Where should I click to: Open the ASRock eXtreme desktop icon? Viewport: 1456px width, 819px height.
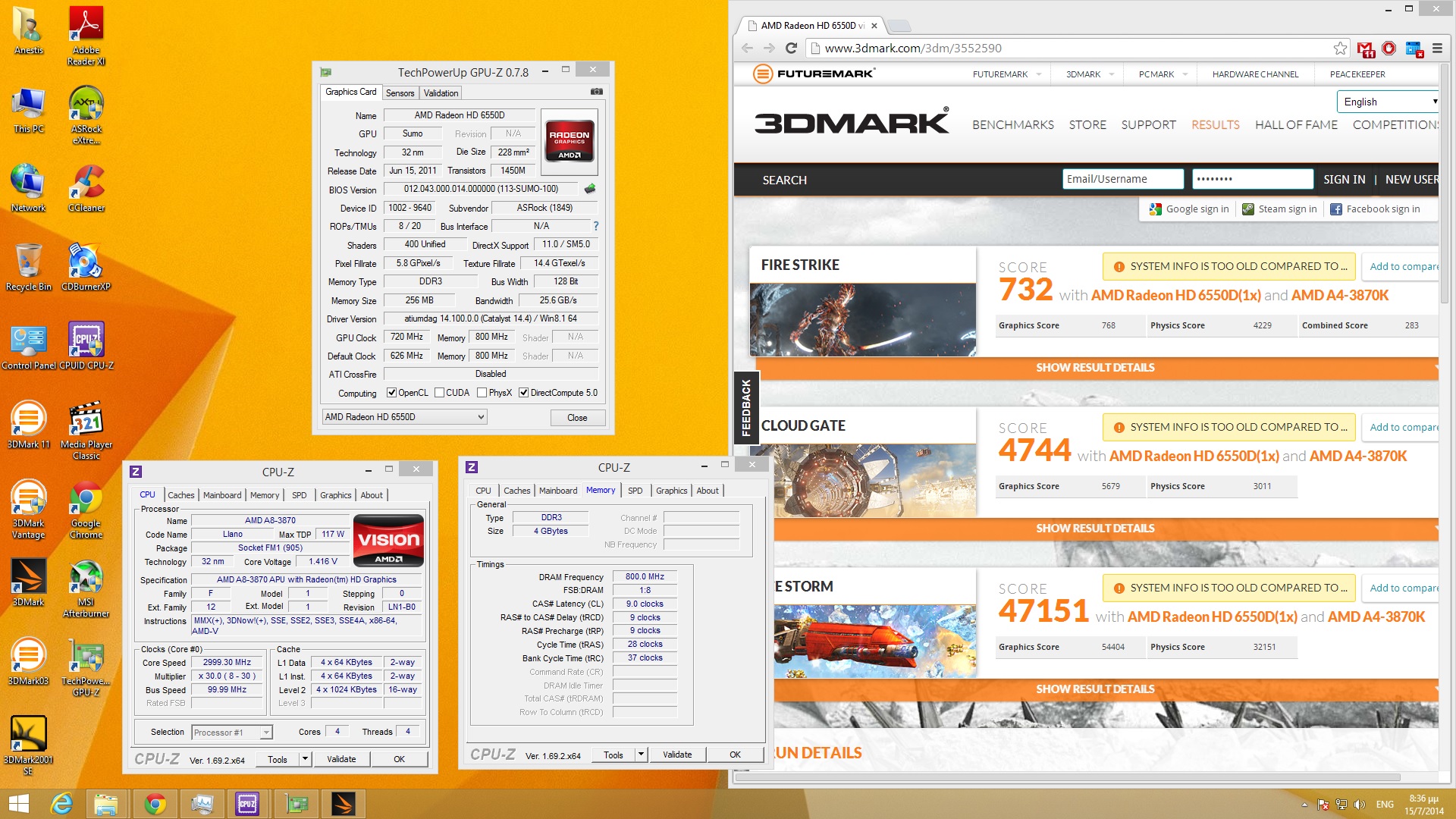point(86,115)
